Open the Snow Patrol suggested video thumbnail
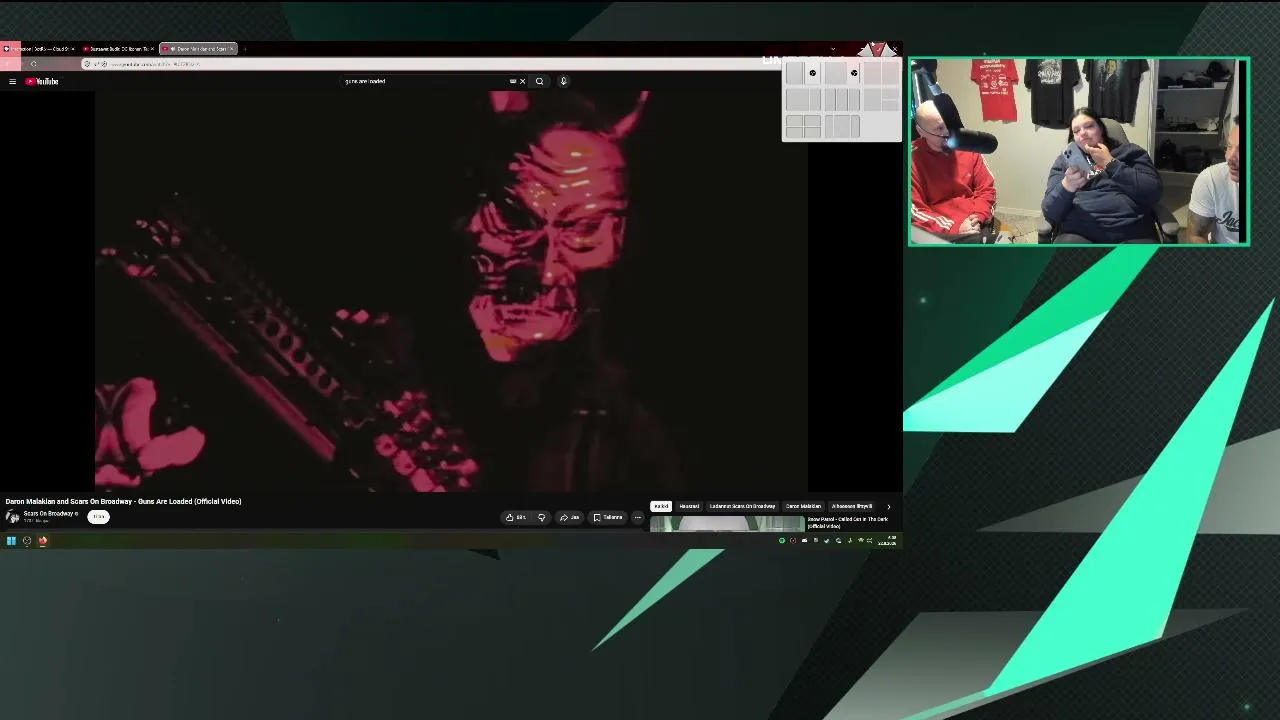This screenshot has height=720, width=1280. tap(727, 523)
